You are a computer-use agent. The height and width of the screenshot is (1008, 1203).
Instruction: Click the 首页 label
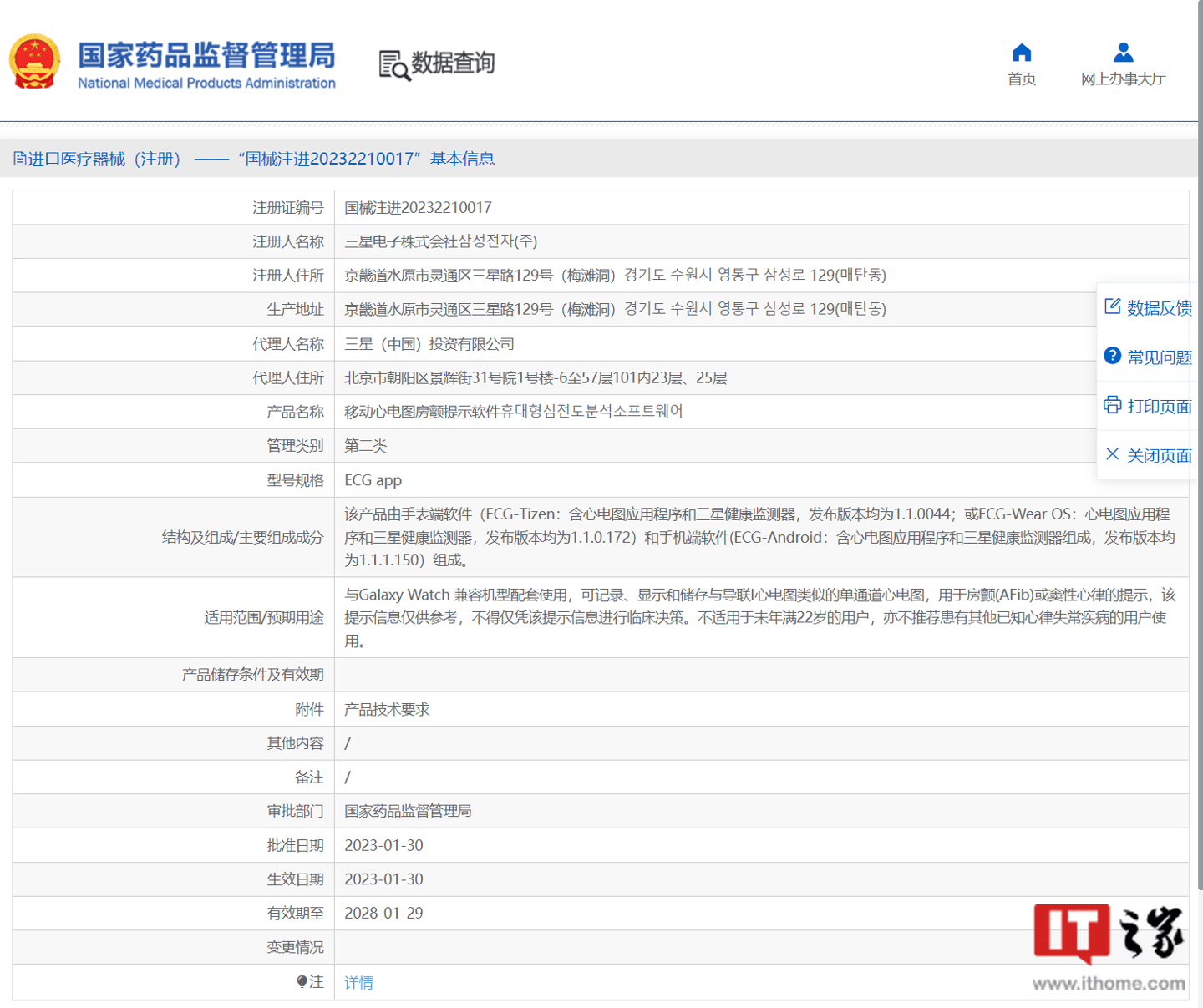[x=1022, y=79]
